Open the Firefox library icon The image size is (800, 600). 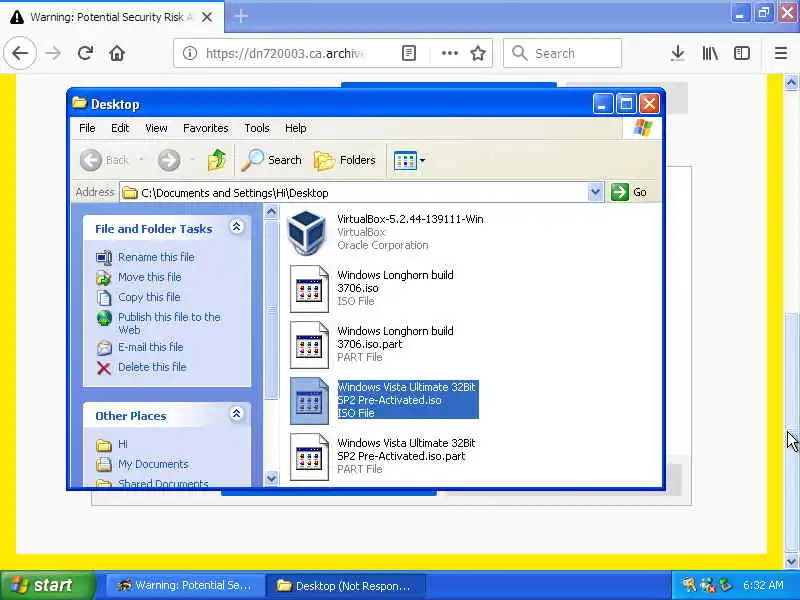pyautogui.click(x=710, y=53)
